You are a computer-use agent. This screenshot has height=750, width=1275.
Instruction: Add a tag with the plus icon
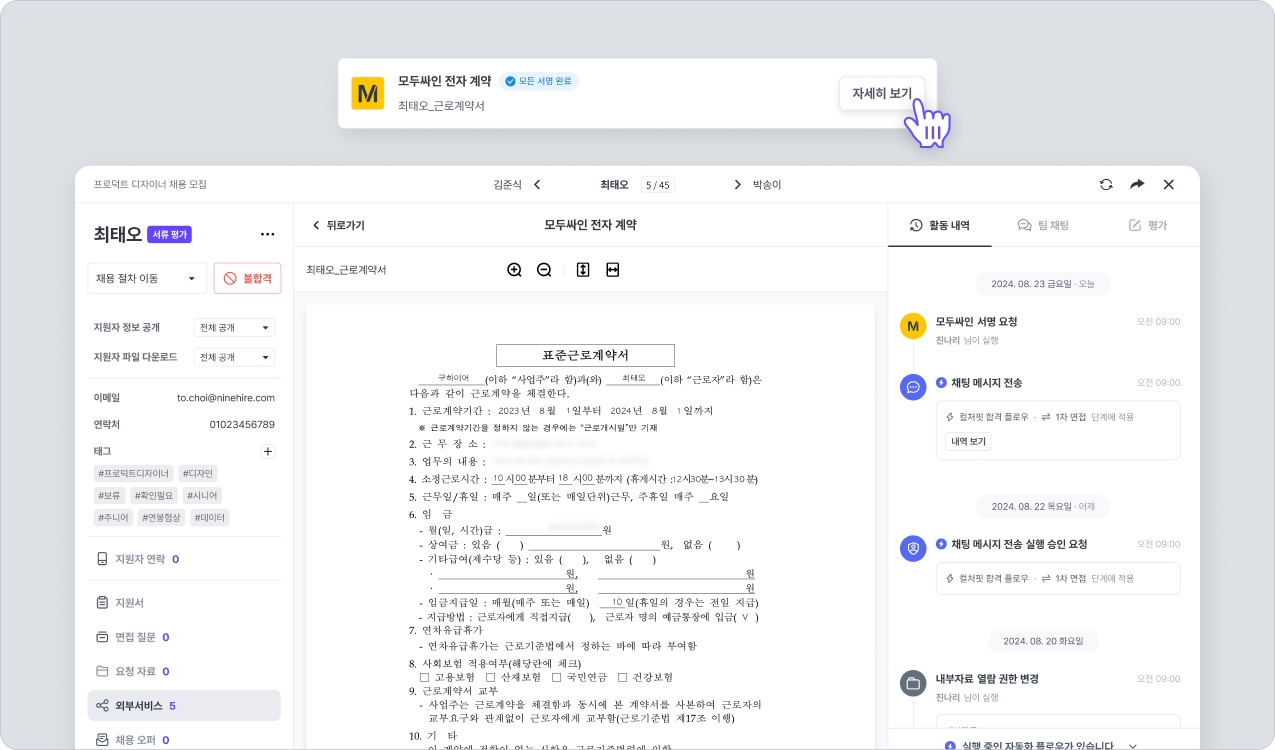[x=268, y=451]
